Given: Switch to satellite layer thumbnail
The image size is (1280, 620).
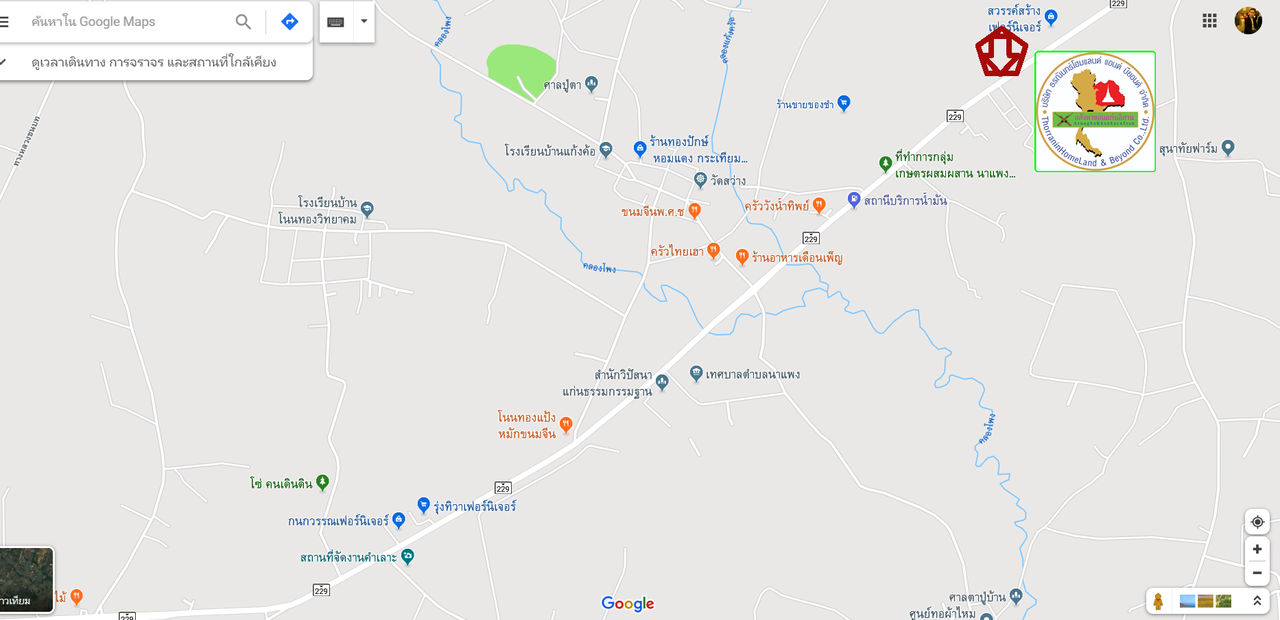Looking at the screenshot, I should pos(27,579).
